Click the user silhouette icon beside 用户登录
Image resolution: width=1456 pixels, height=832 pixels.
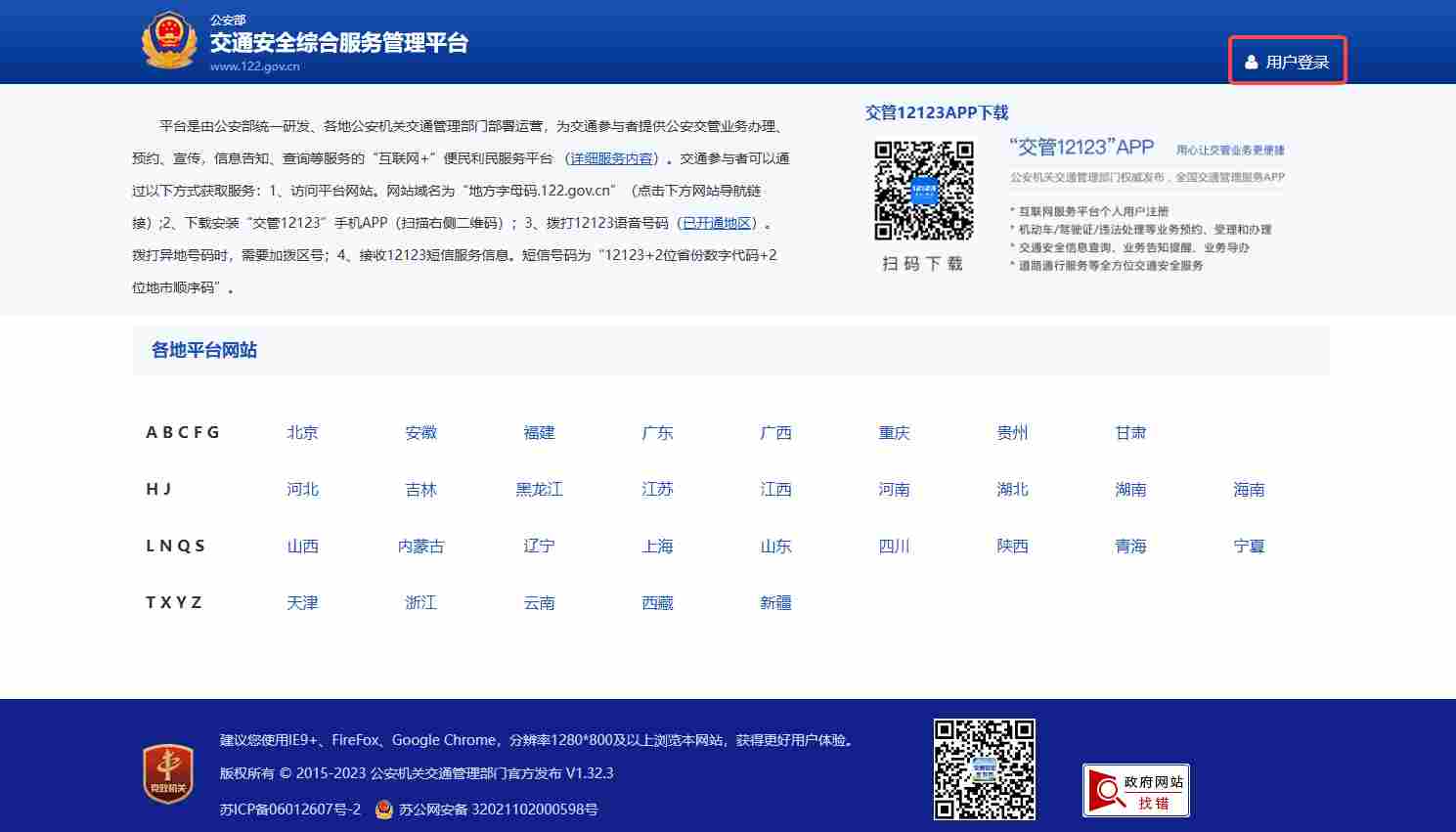point(1252,61)
